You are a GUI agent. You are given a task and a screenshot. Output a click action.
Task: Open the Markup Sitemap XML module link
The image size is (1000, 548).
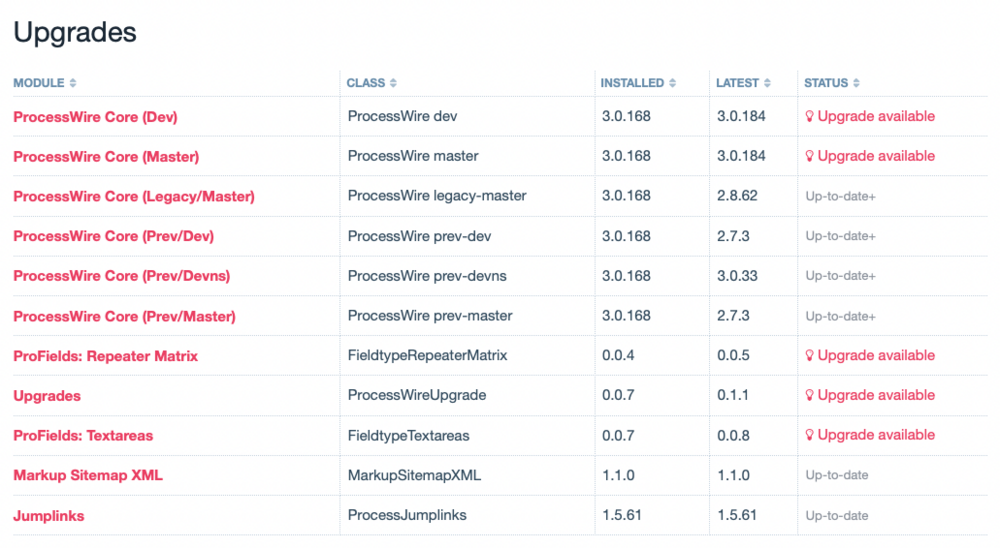pos(88,475)
